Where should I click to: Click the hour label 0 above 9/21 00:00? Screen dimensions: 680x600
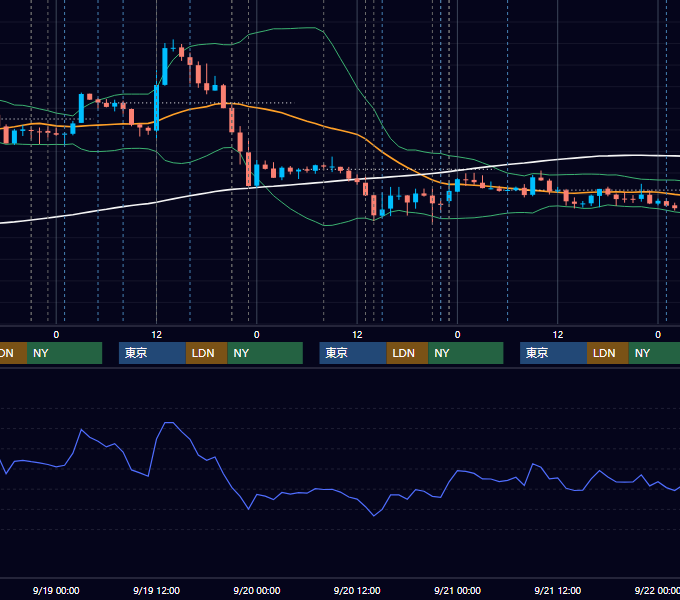(458, 335)
